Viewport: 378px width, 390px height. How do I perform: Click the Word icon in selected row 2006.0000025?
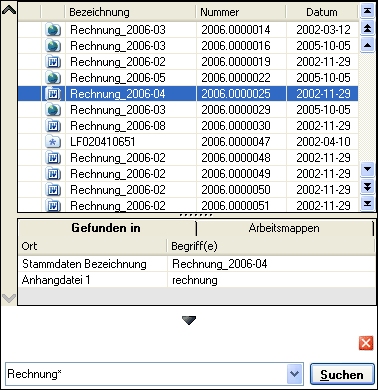(53, 94)
